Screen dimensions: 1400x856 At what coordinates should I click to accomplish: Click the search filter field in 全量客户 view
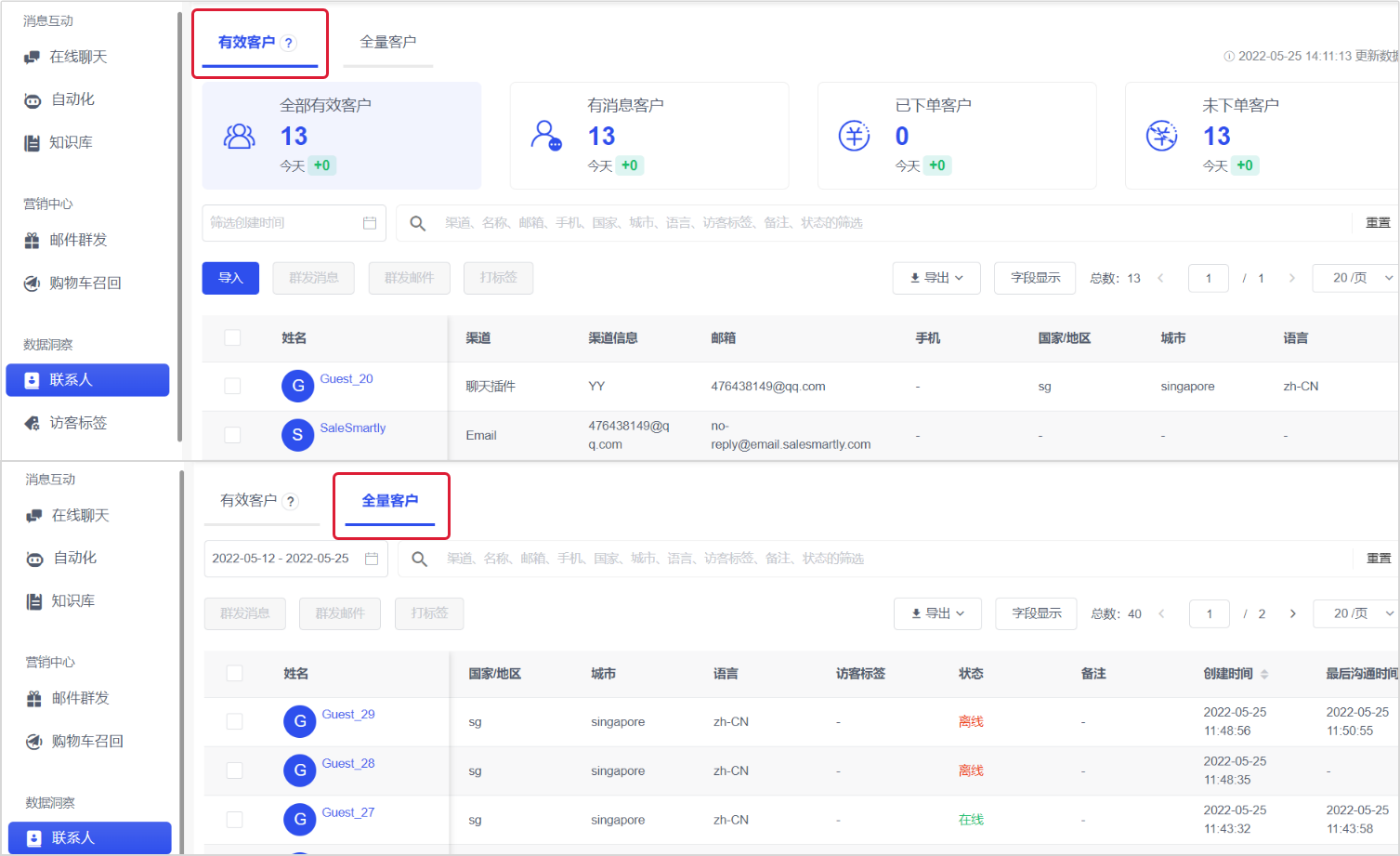tap(875, 559)
